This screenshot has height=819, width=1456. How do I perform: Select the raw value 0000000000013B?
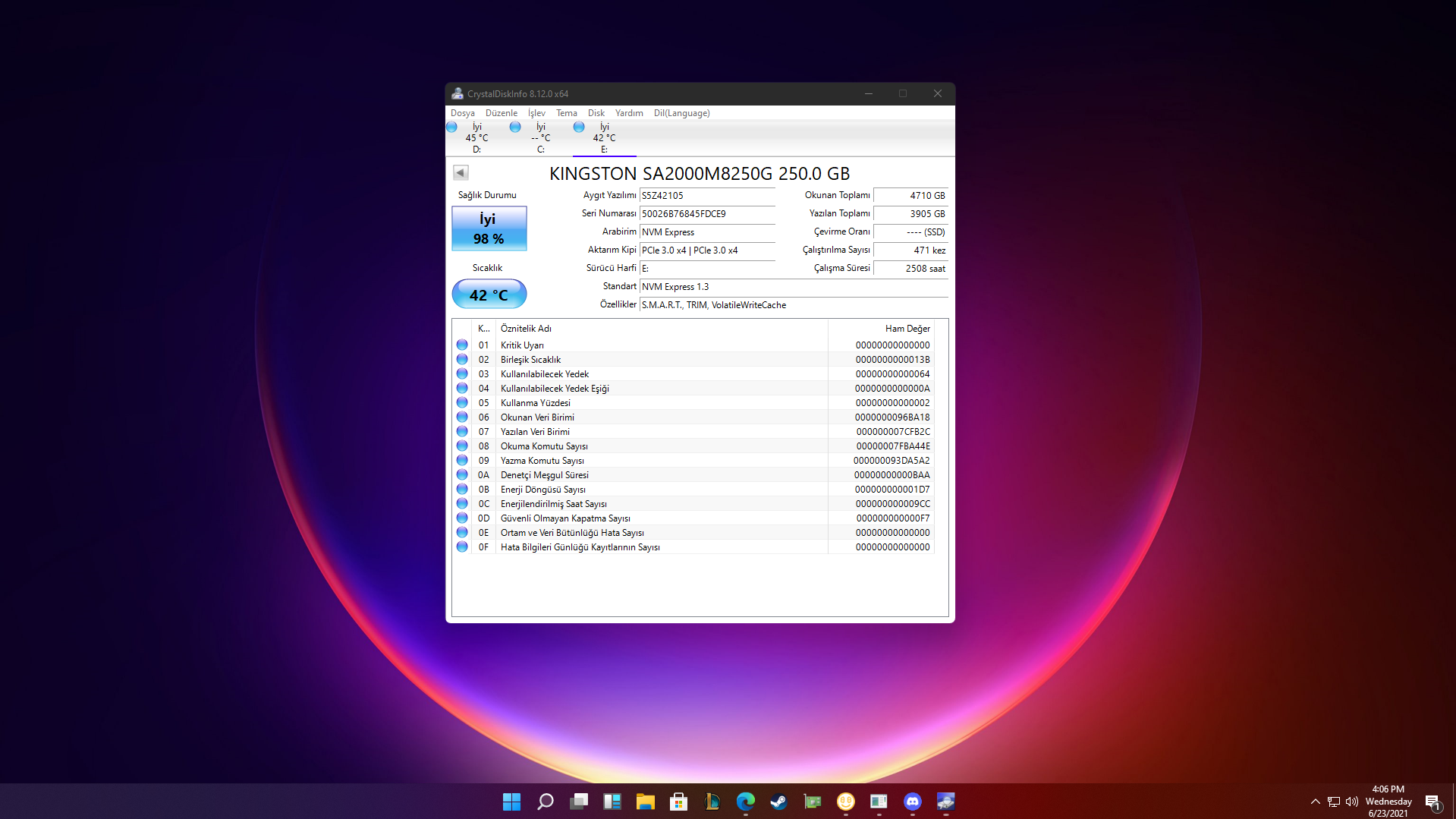(892, 360)
